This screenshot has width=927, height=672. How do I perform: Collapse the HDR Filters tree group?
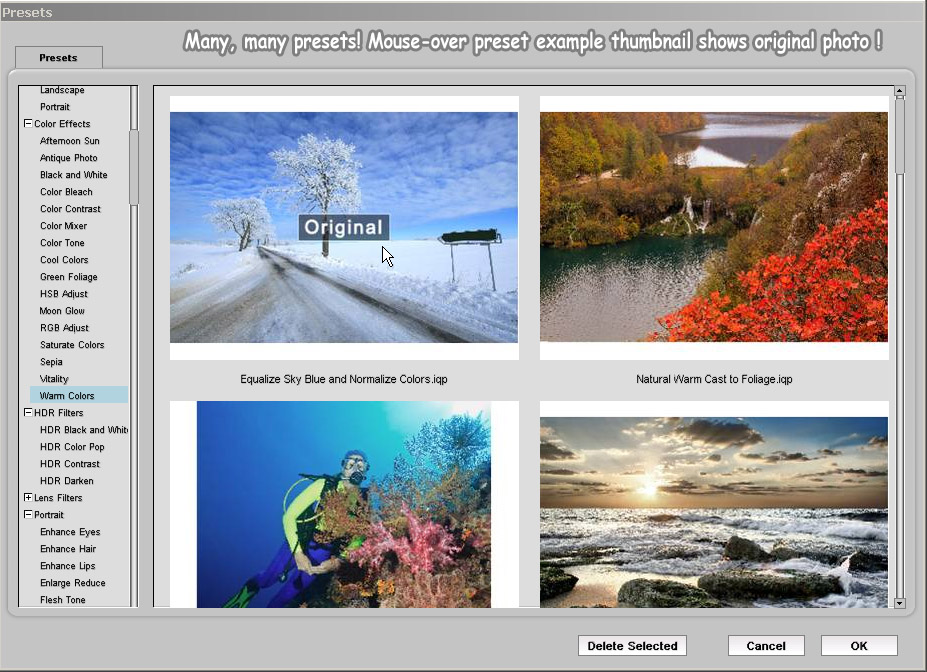(x=28, y=413)
